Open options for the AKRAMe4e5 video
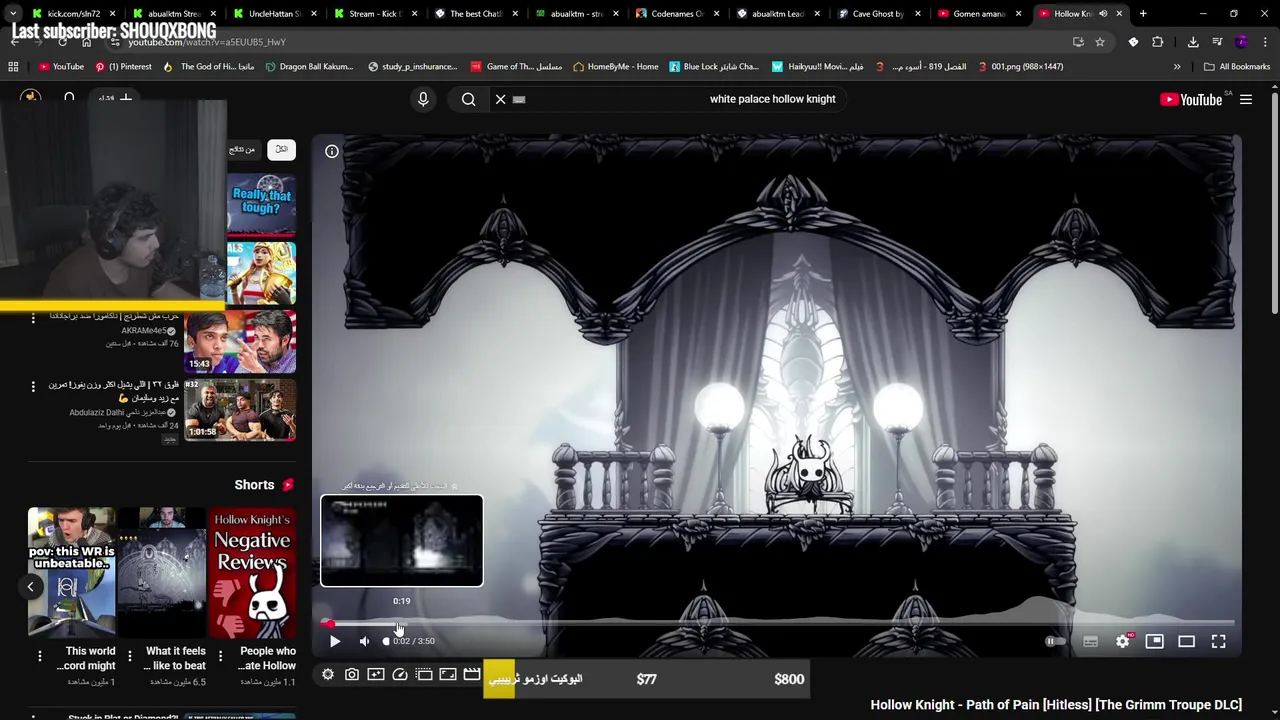This screenshot has height=720, width=1280. [33, 318]
